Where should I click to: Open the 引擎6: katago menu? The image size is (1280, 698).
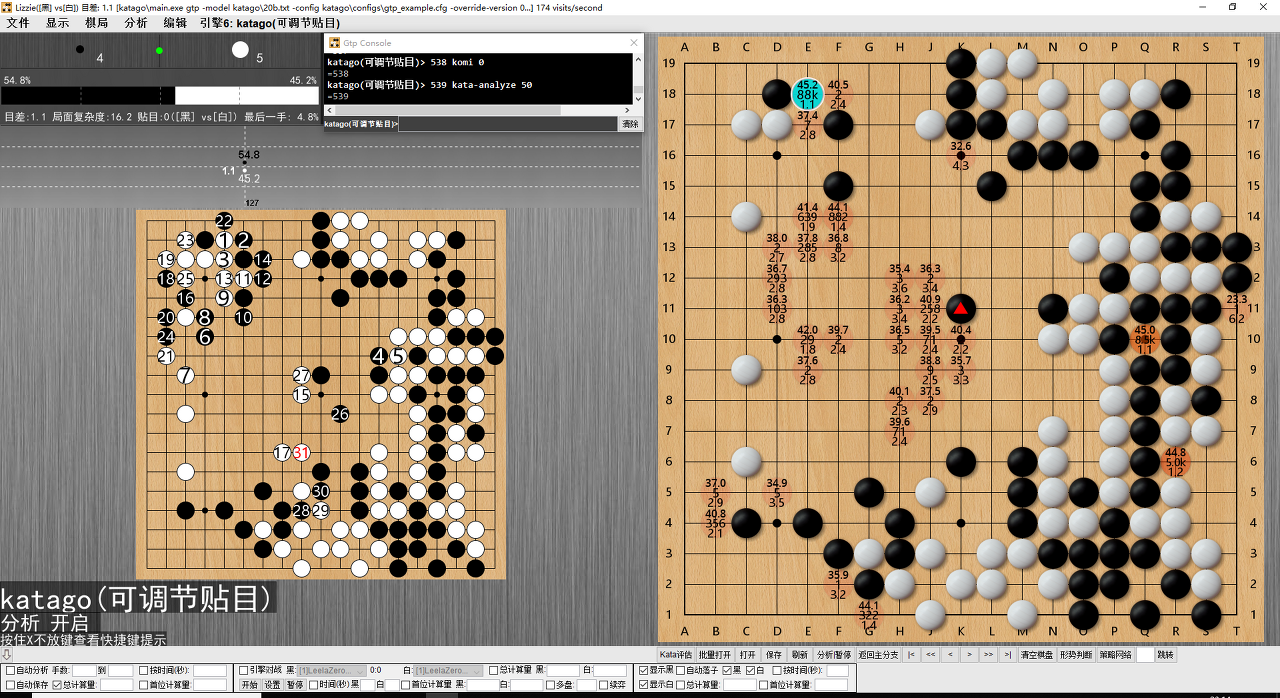(x=270, y=22)
